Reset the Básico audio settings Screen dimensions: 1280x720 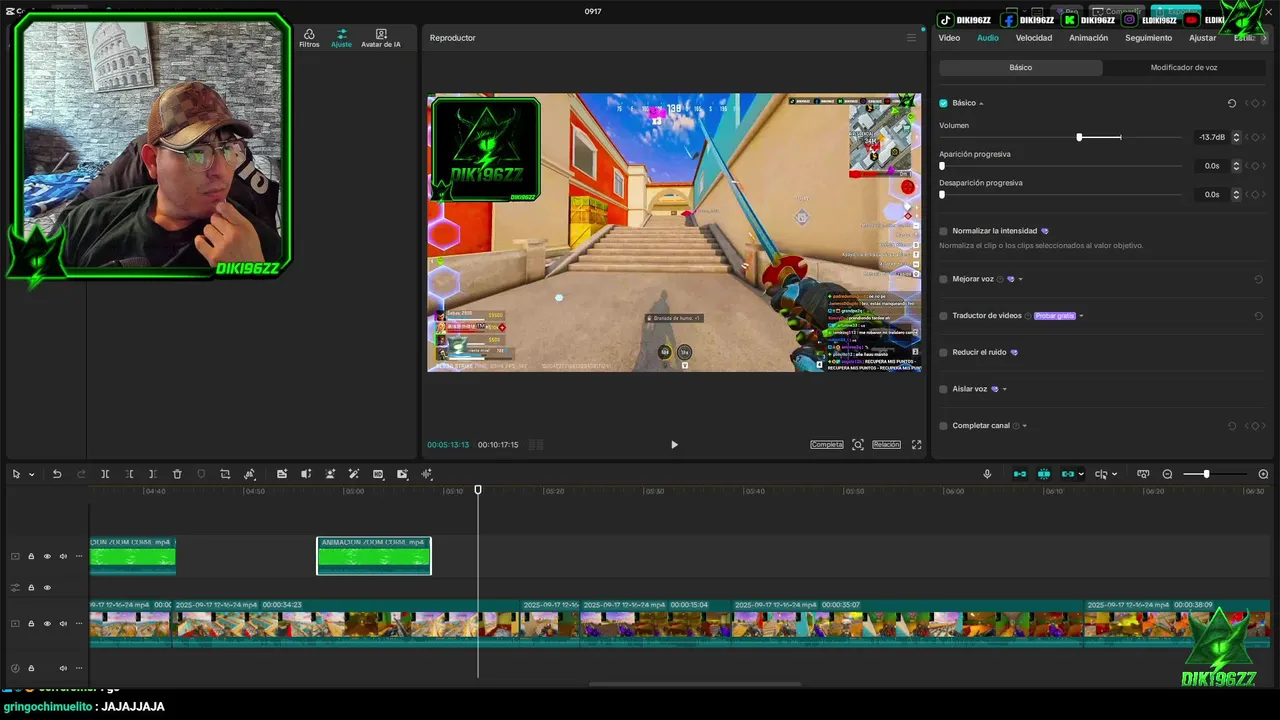[x=1232, y=103]
